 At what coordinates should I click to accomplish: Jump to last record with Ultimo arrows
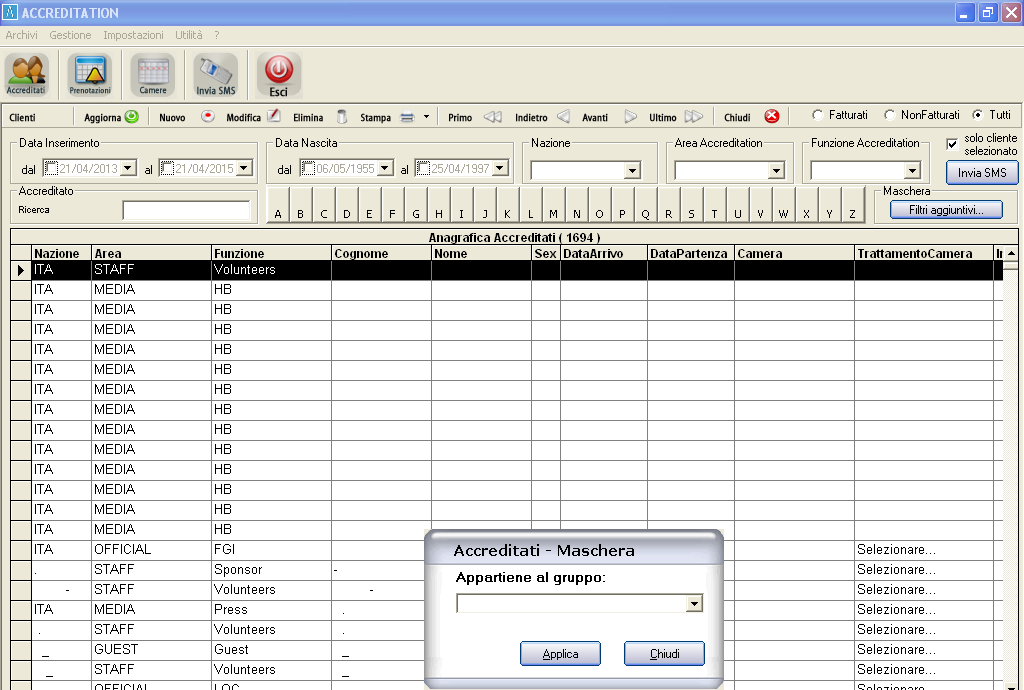click(694, 117)
